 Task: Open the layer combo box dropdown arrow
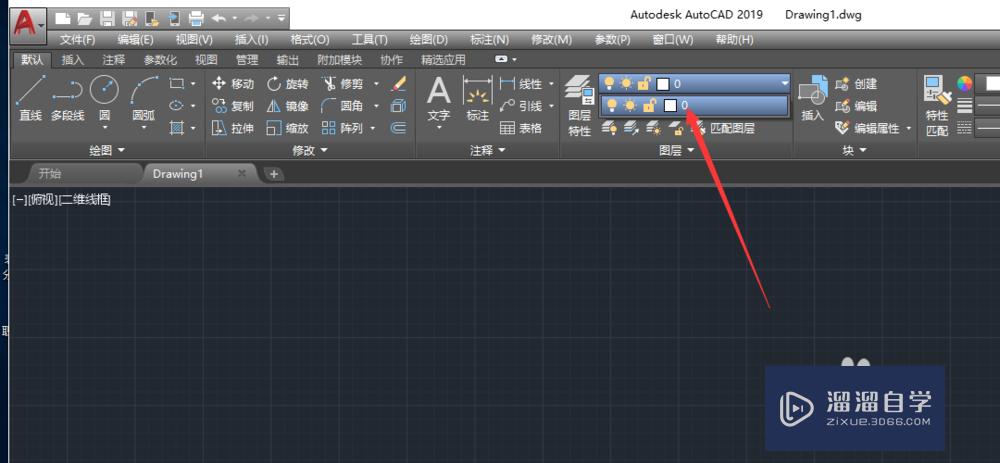click(783, 84)
